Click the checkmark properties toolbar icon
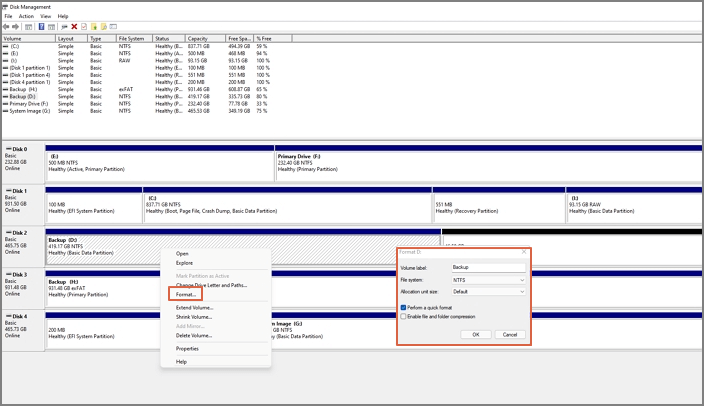Viewport: 704px width, 406px height. pos(84,27)
